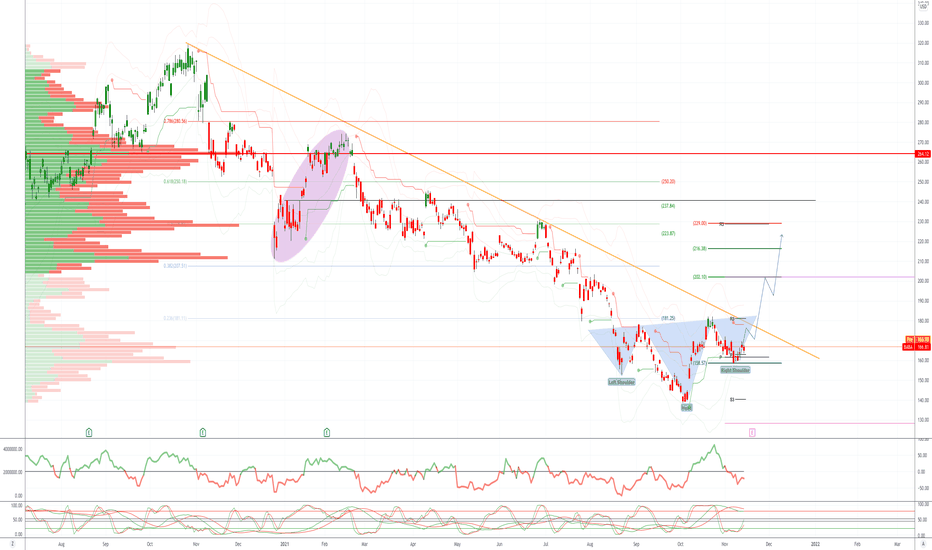Select the Right Shoulder text label
The image size is (932, 550).
pyautogui.click(x=735, y=370)
